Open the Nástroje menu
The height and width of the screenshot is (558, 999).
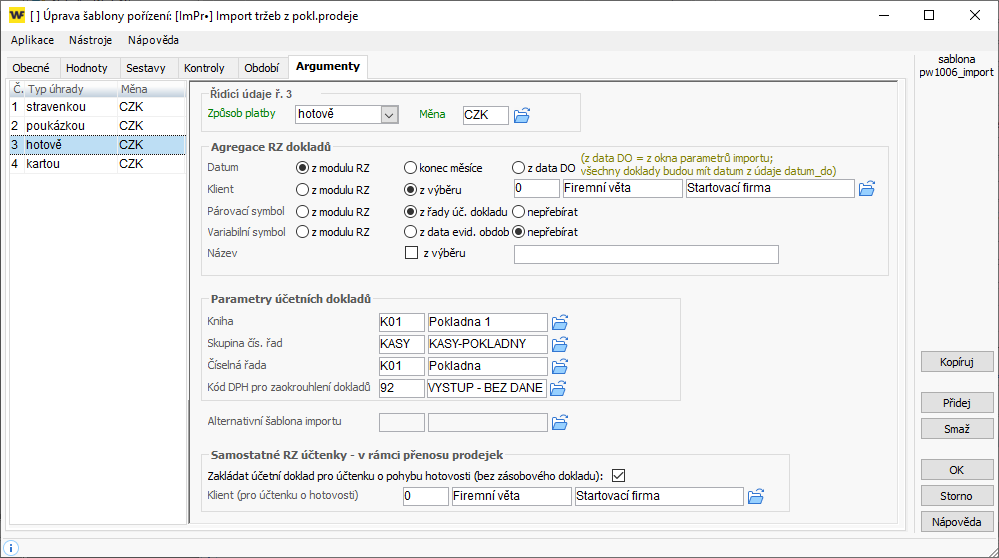click(90, 40)
